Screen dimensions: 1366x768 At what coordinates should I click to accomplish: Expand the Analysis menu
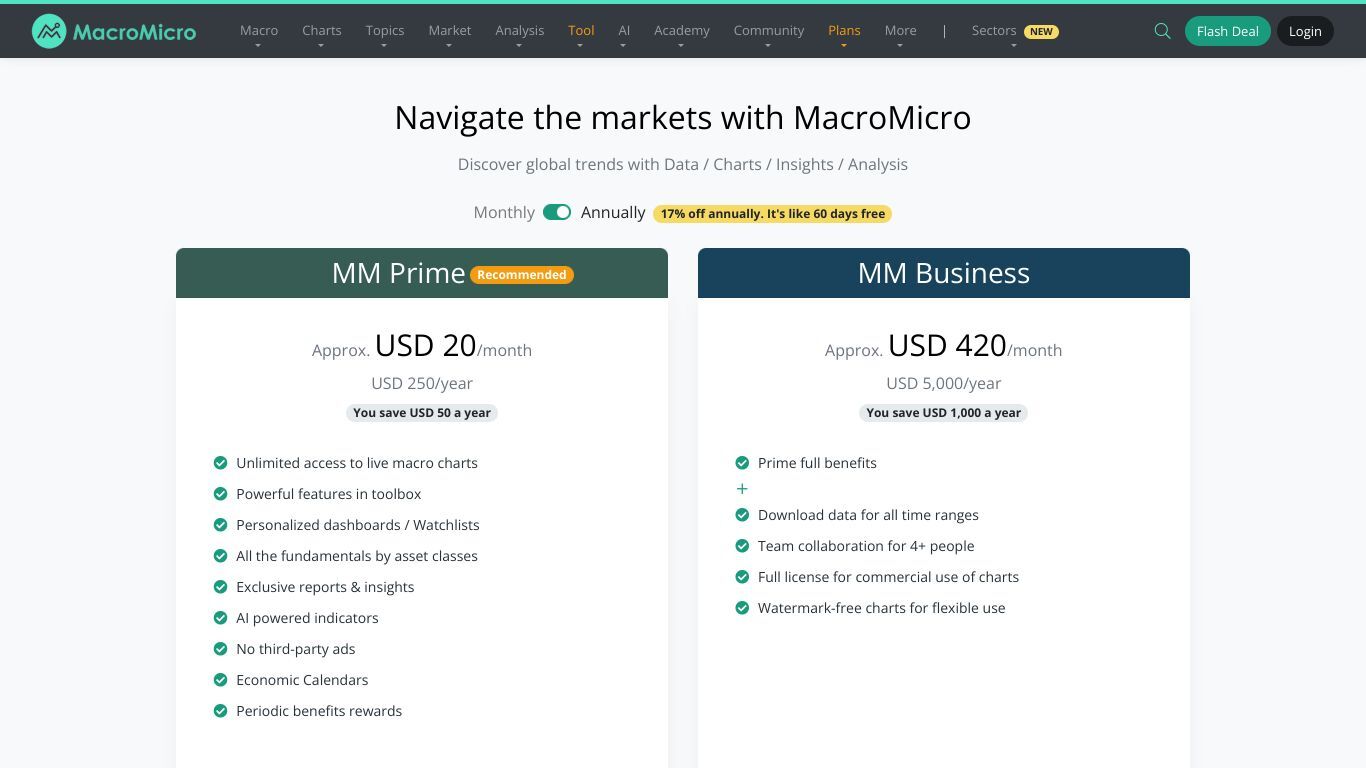(520, 31)
